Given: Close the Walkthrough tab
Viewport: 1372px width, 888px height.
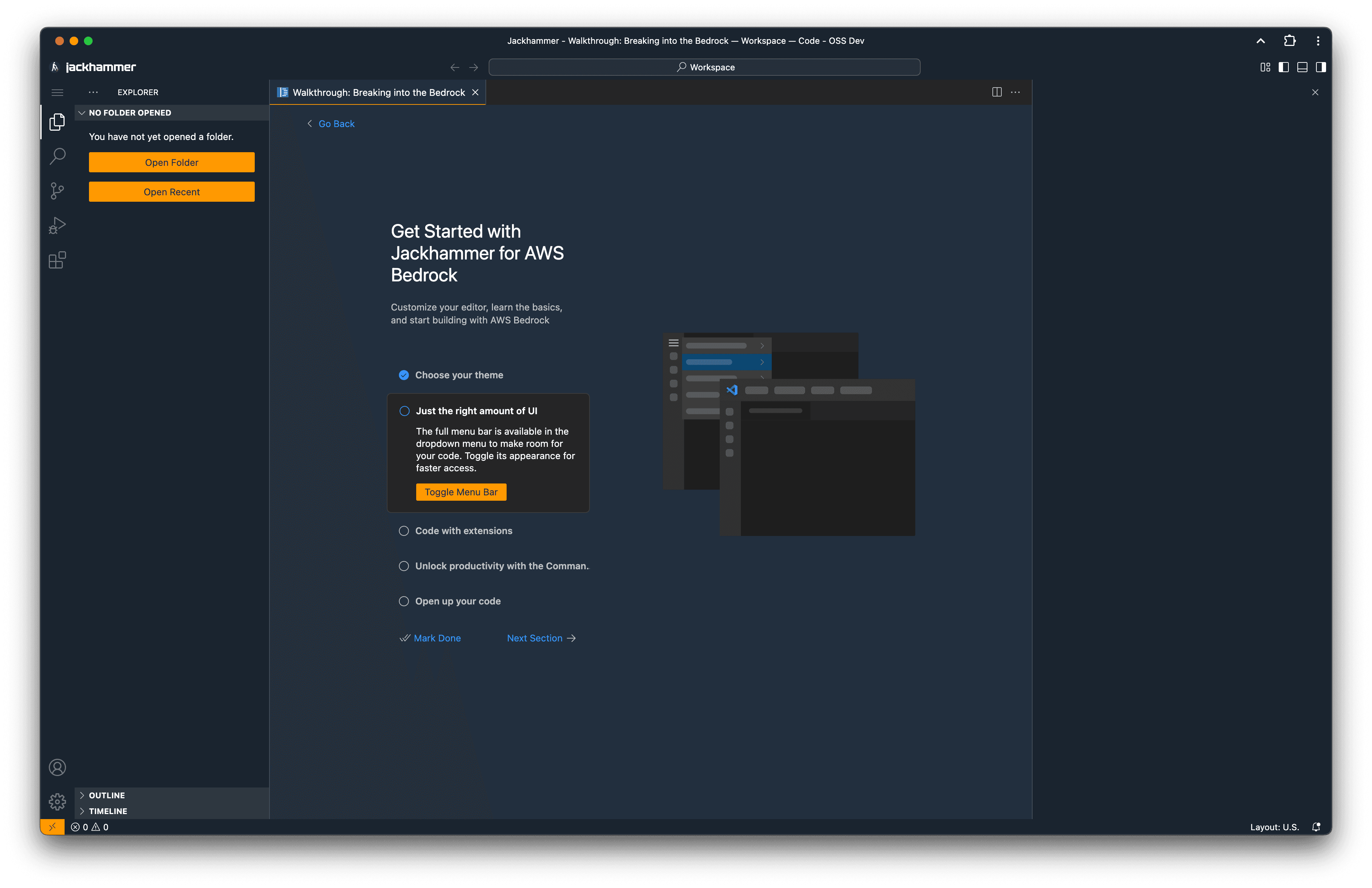Looking at the screenshot, I should click(x=475, y=93).
